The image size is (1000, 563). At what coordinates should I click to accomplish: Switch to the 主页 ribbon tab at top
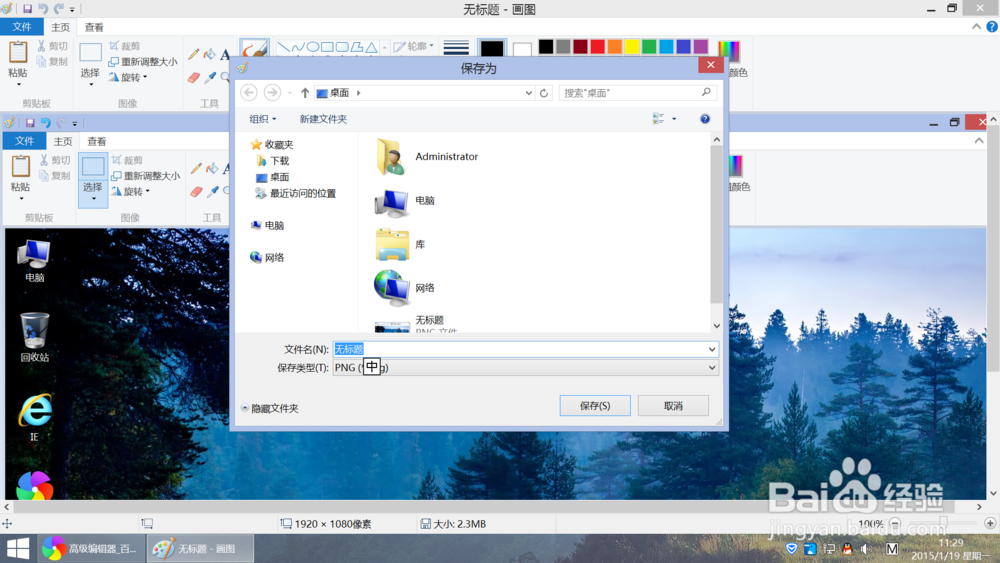[61, 27]
